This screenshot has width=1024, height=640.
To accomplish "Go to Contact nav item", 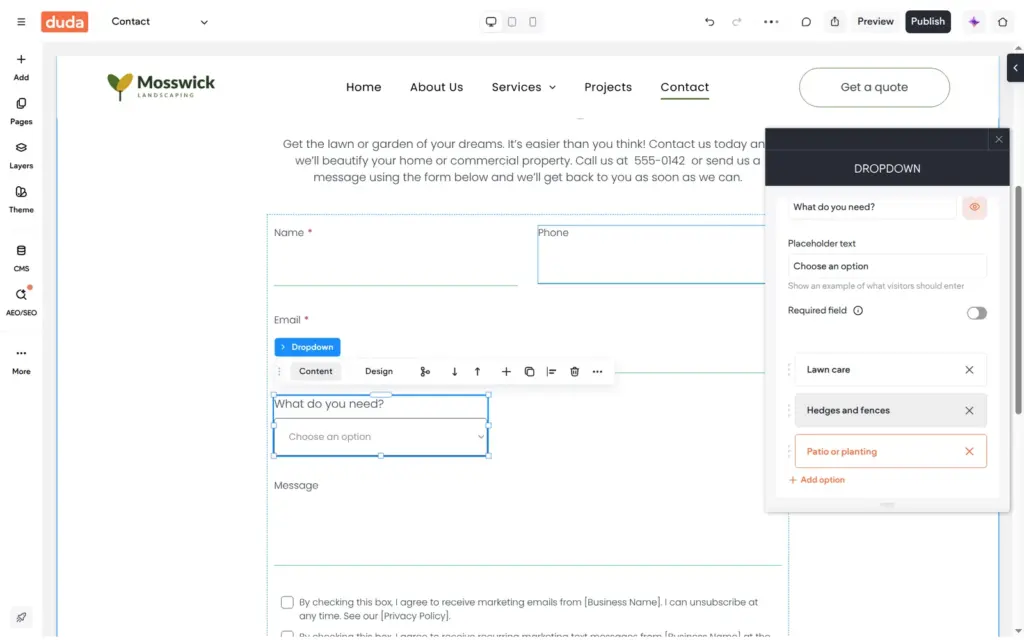I will pos(684,88).
